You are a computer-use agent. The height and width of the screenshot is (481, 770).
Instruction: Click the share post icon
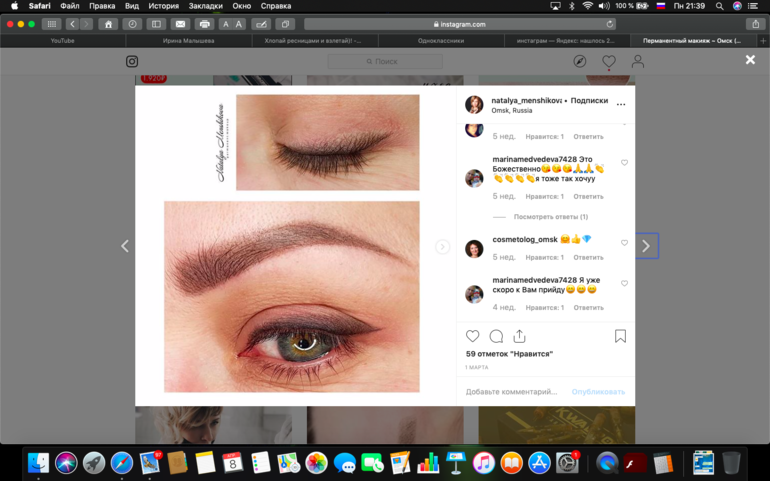[519, 337]
